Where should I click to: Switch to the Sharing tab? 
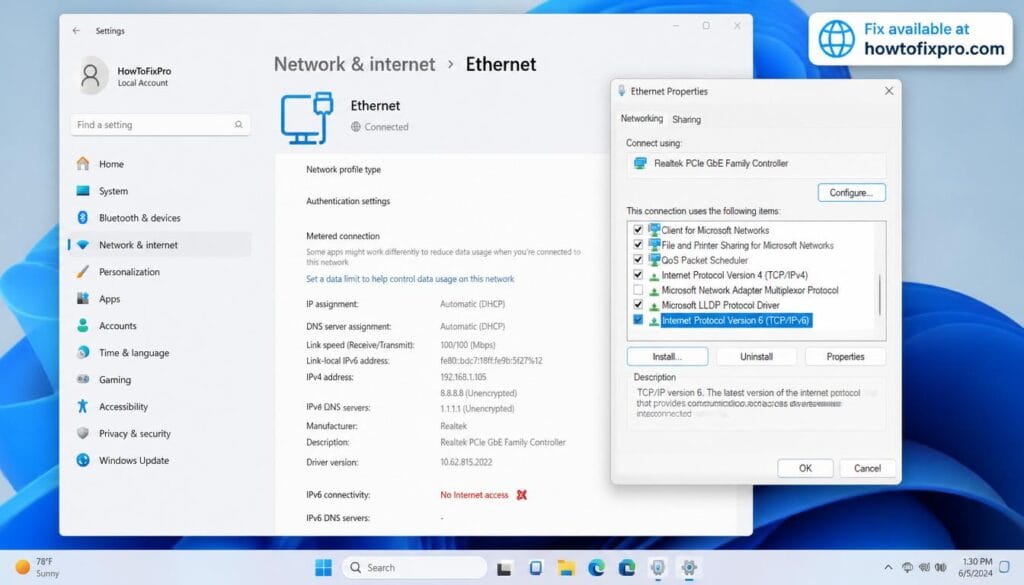[686, 119]
